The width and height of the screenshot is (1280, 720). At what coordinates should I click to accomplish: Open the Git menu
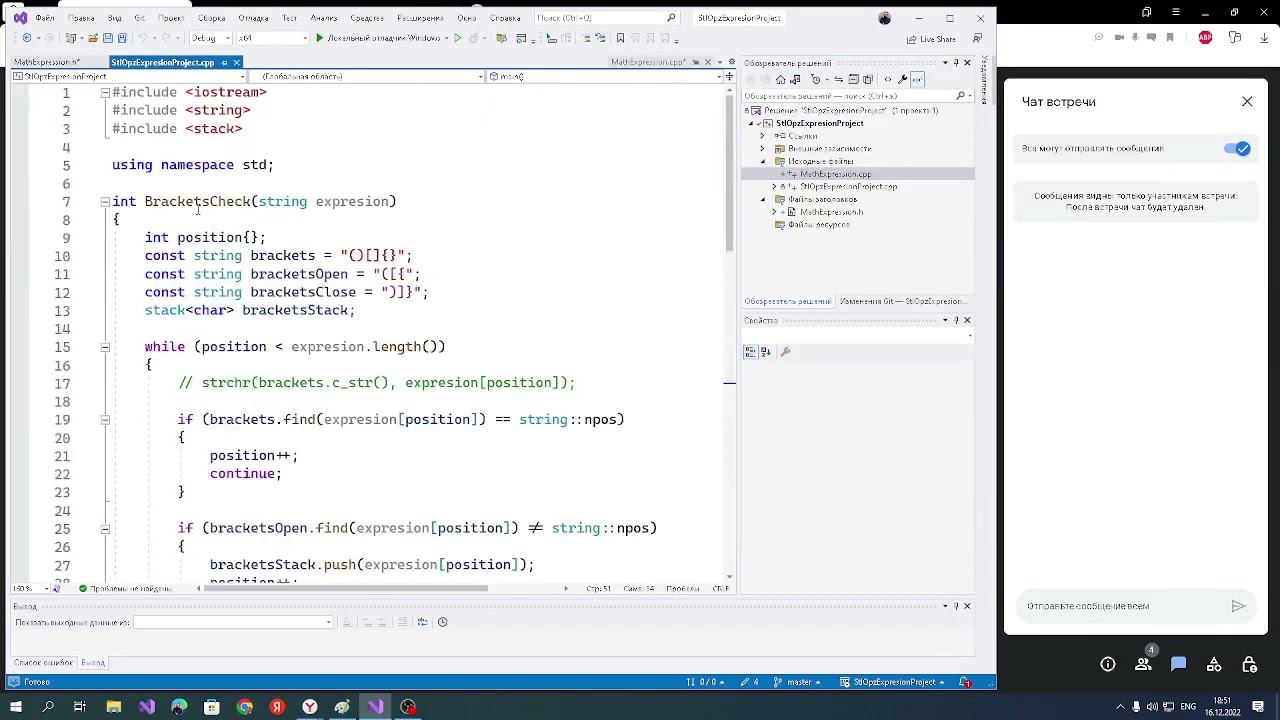(x=140, y=18)
